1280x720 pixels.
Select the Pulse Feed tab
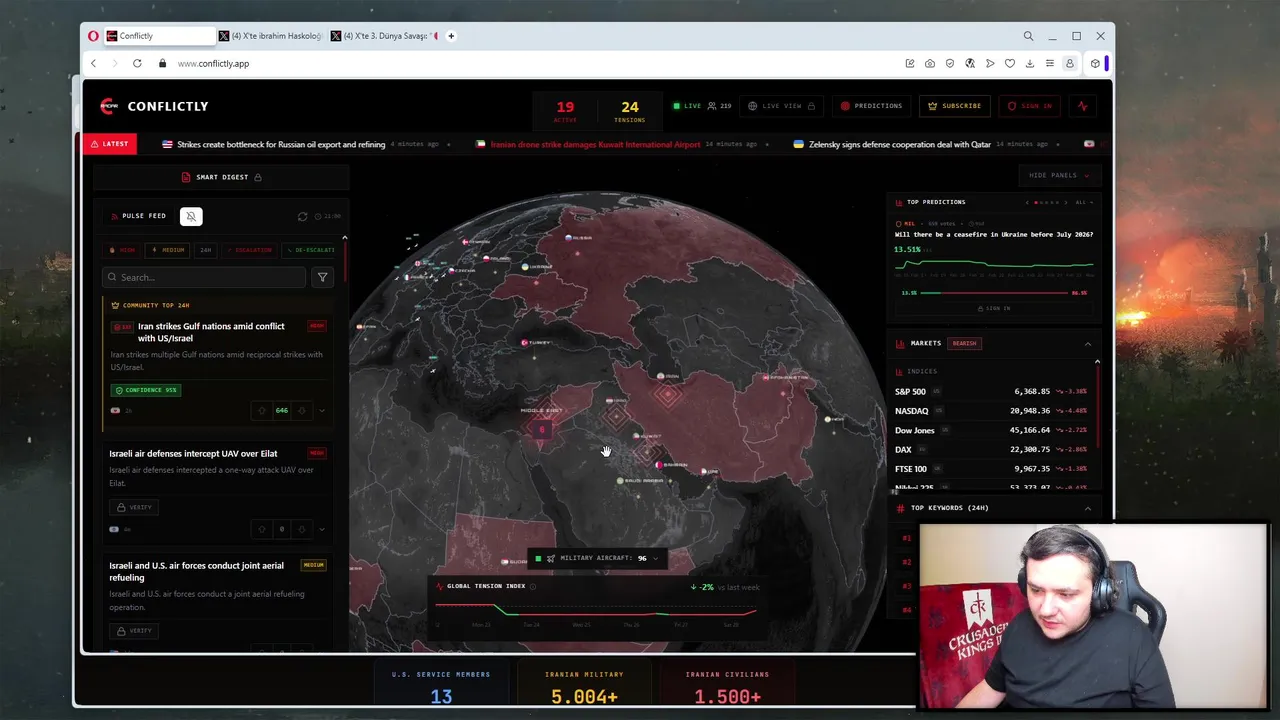coord(138,216)
